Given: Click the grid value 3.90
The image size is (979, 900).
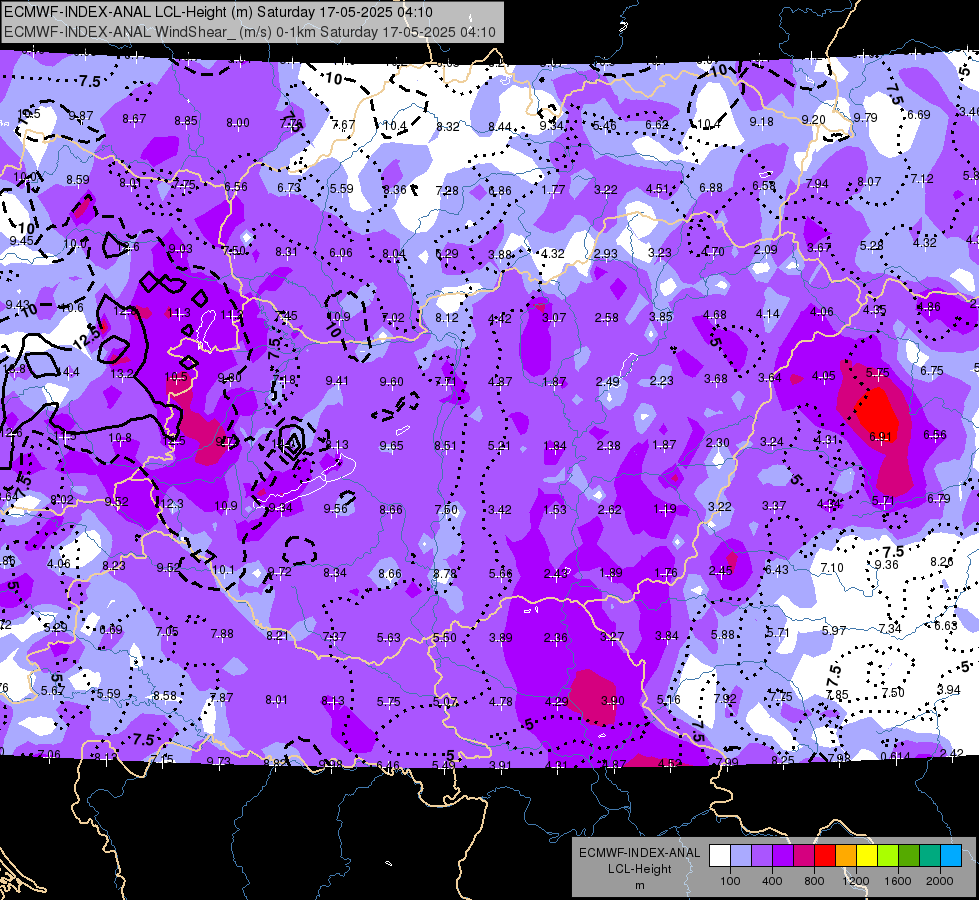Looking at the screenshot, I should coord(612,701).
